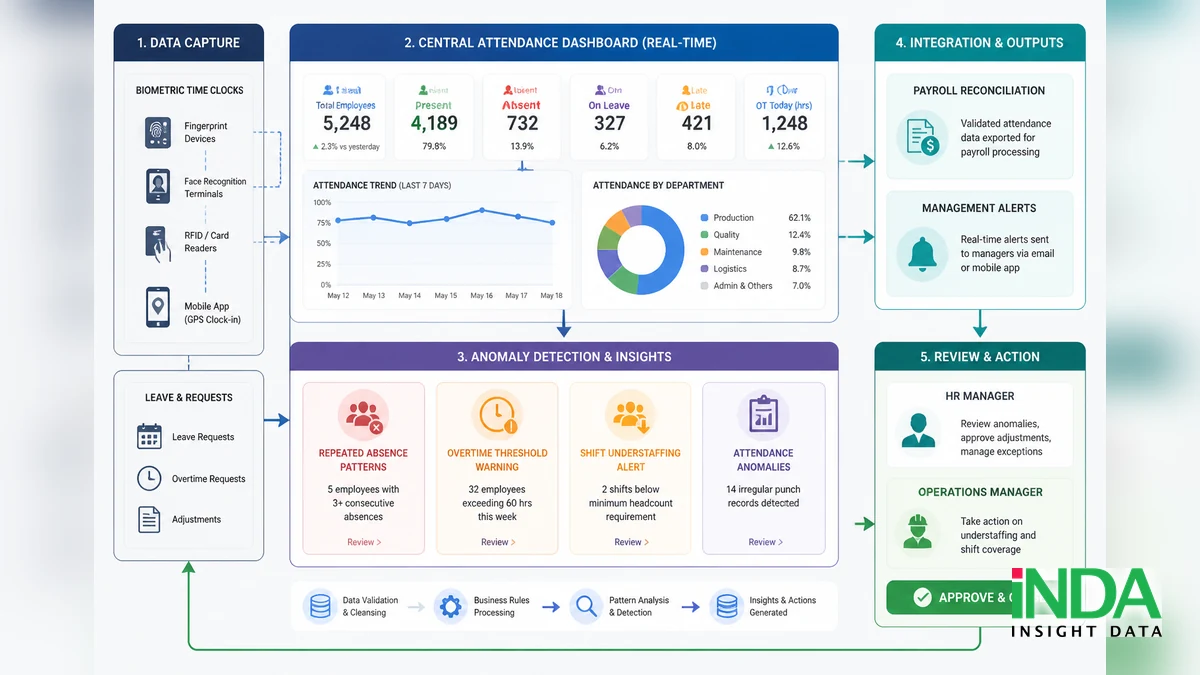Click the Admin & Others legend swatch

point(704,286)
